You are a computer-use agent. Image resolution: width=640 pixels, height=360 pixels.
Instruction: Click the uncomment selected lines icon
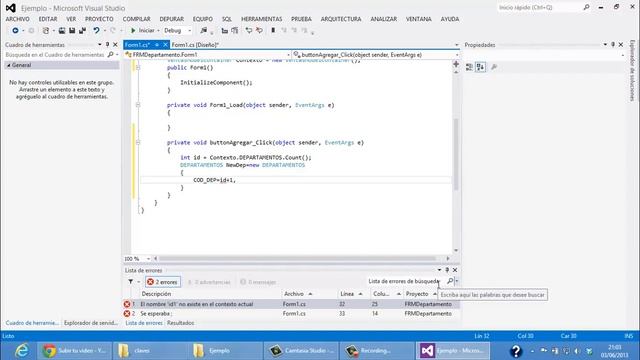coord(259,31)
